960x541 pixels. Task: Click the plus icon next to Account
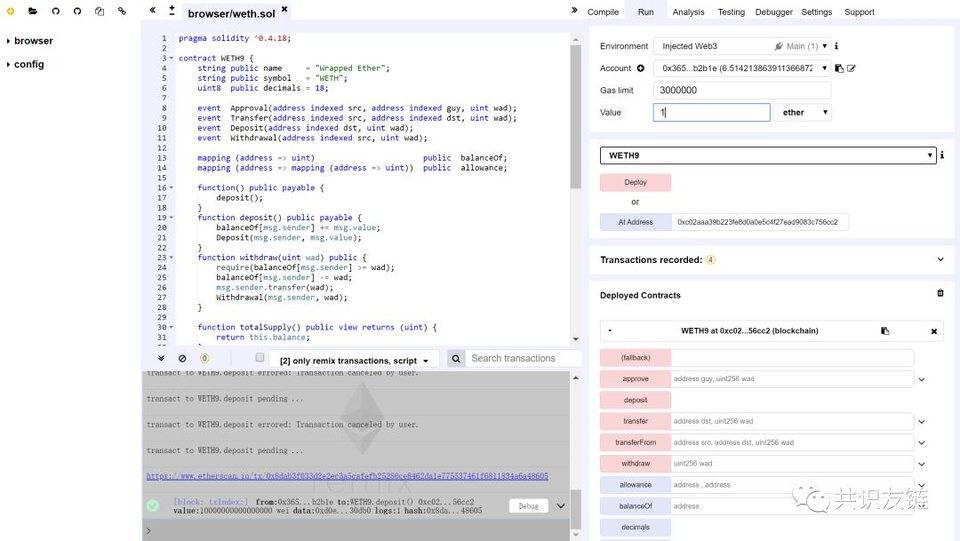click(x=640, y=69)
